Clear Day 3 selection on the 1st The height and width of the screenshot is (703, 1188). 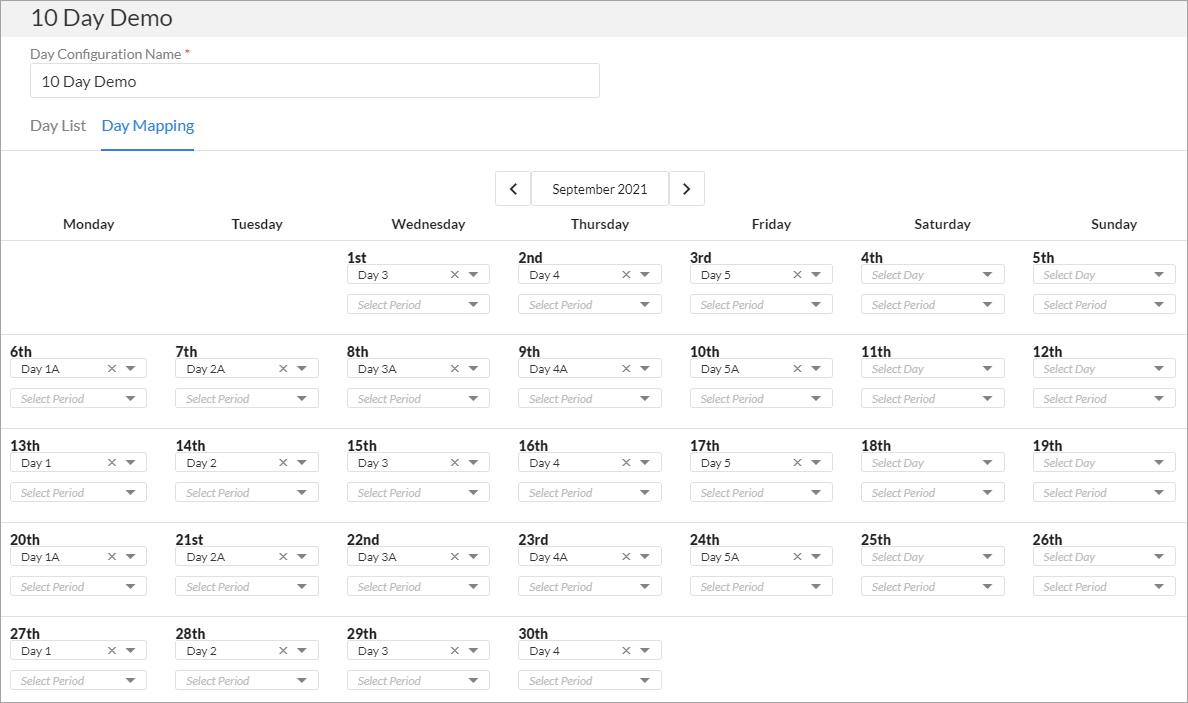(x=455, y=275)
